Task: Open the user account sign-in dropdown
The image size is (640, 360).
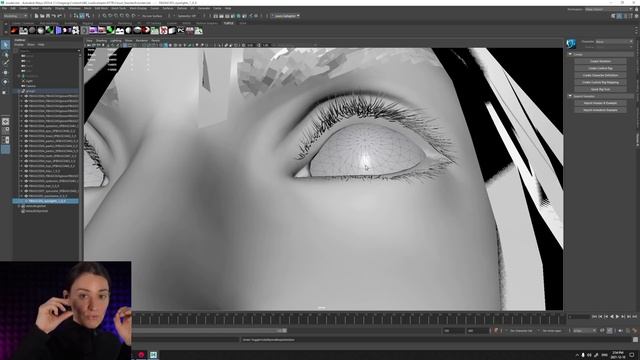Action: pos(286,16)
